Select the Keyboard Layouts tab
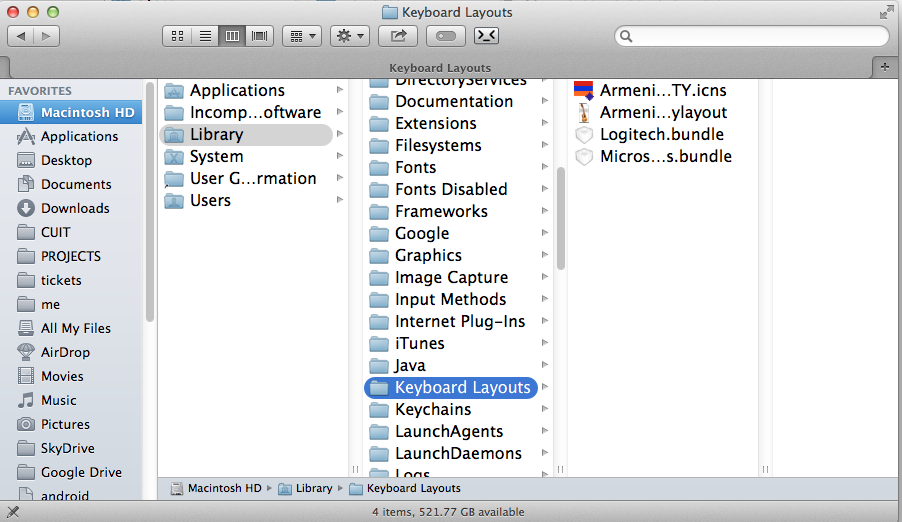The height and width of the screenshot is (522, 902). point(440,68)
